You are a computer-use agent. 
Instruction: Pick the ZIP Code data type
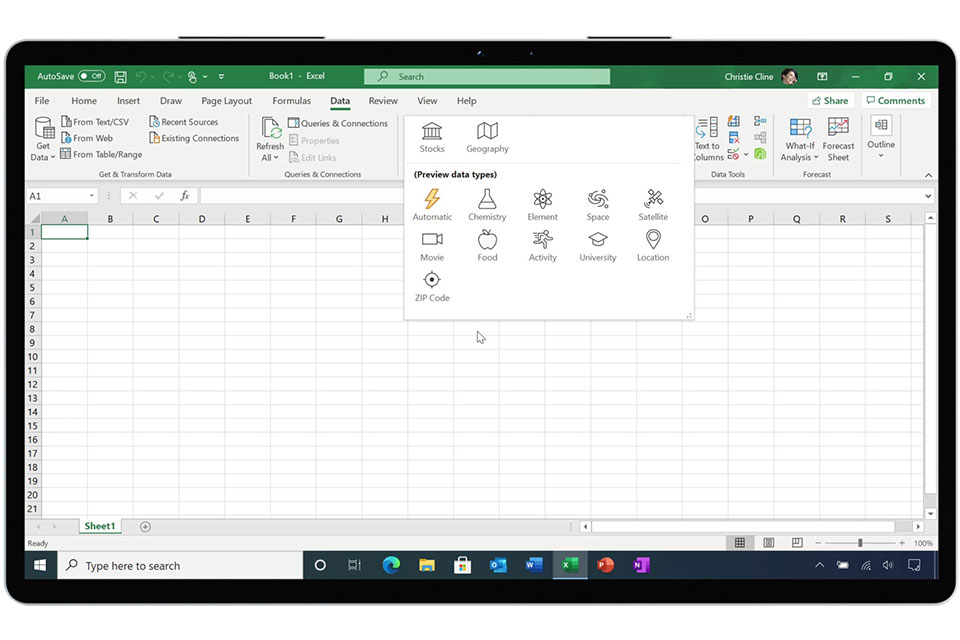(x=432, y=286)
